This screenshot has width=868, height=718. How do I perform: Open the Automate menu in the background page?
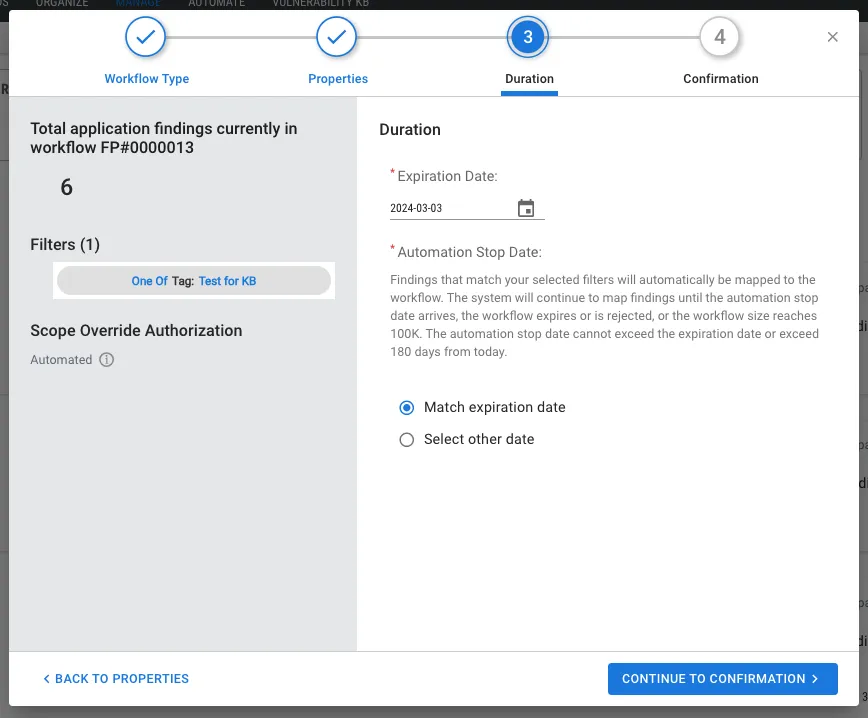(x=216, y=4)
